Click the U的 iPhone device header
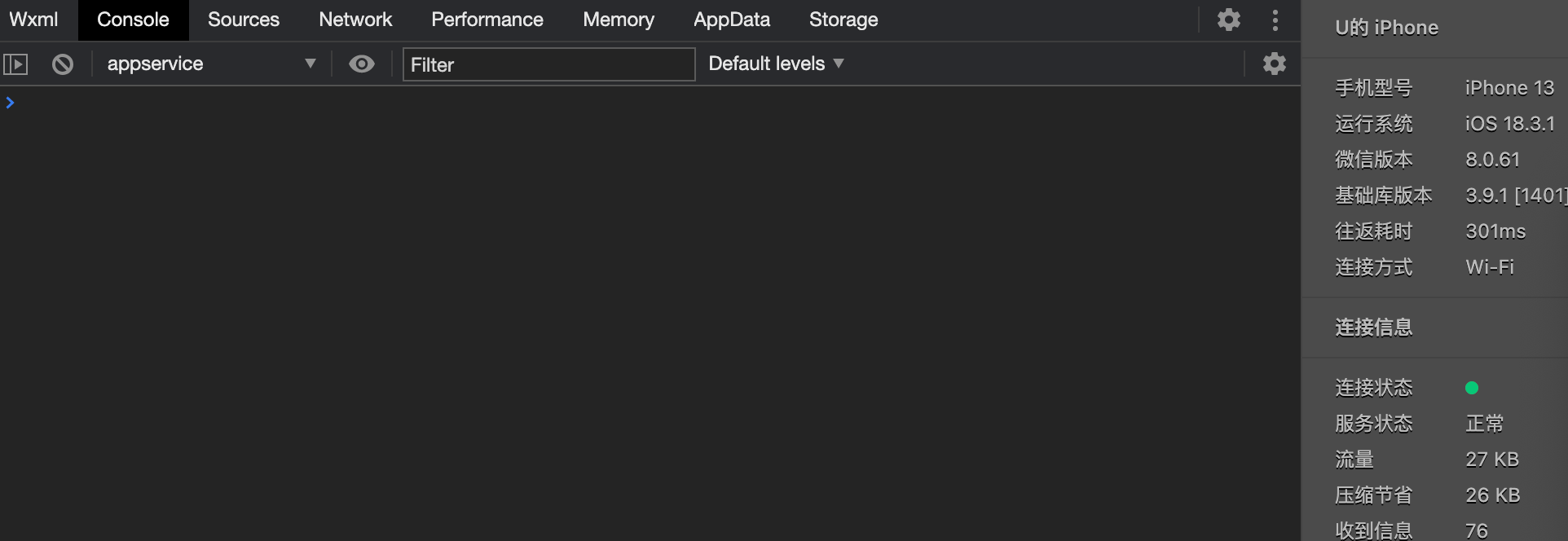 [x=1386, y=28]
